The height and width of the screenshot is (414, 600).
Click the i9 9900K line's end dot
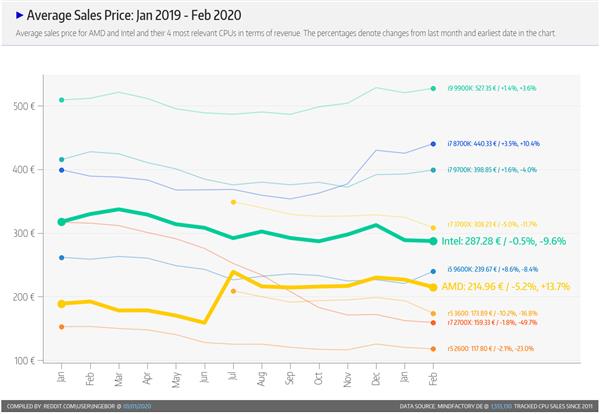pyautogui.click(x=433, y=89)
